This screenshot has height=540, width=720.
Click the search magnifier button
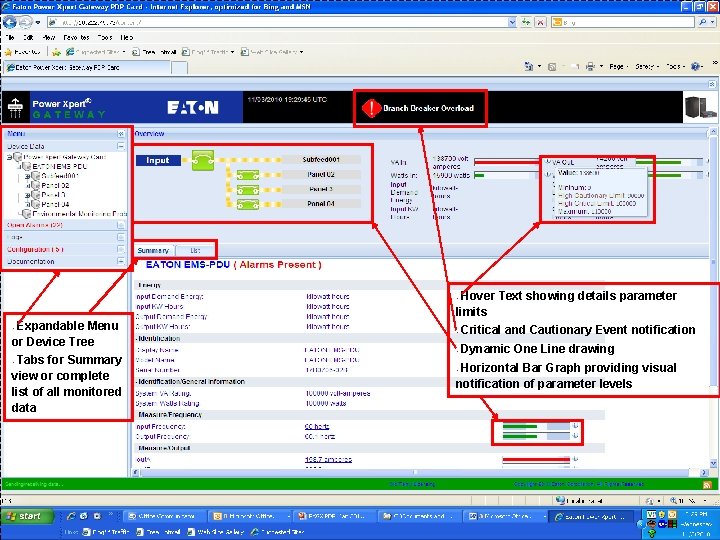click(703, 22)
